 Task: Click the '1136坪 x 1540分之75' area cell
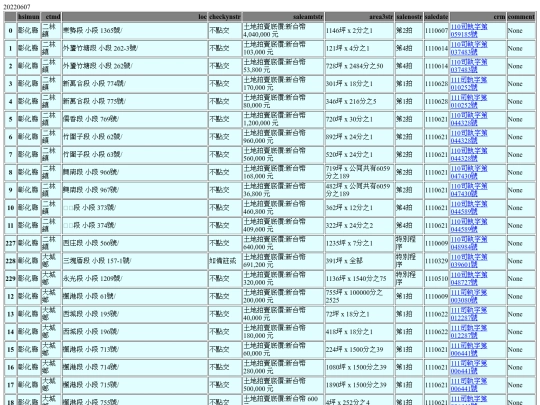[360, 279]
